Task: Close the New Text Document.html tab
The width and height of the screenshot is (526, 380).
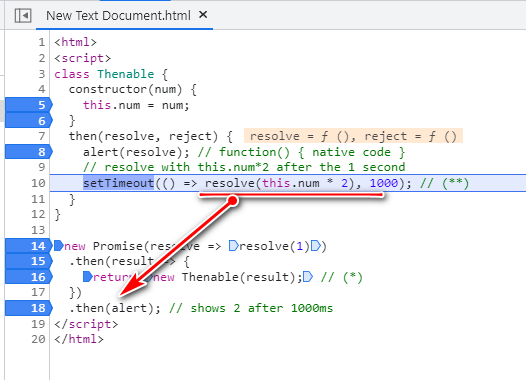Action: pyautogui.click(x=203, y=15)
